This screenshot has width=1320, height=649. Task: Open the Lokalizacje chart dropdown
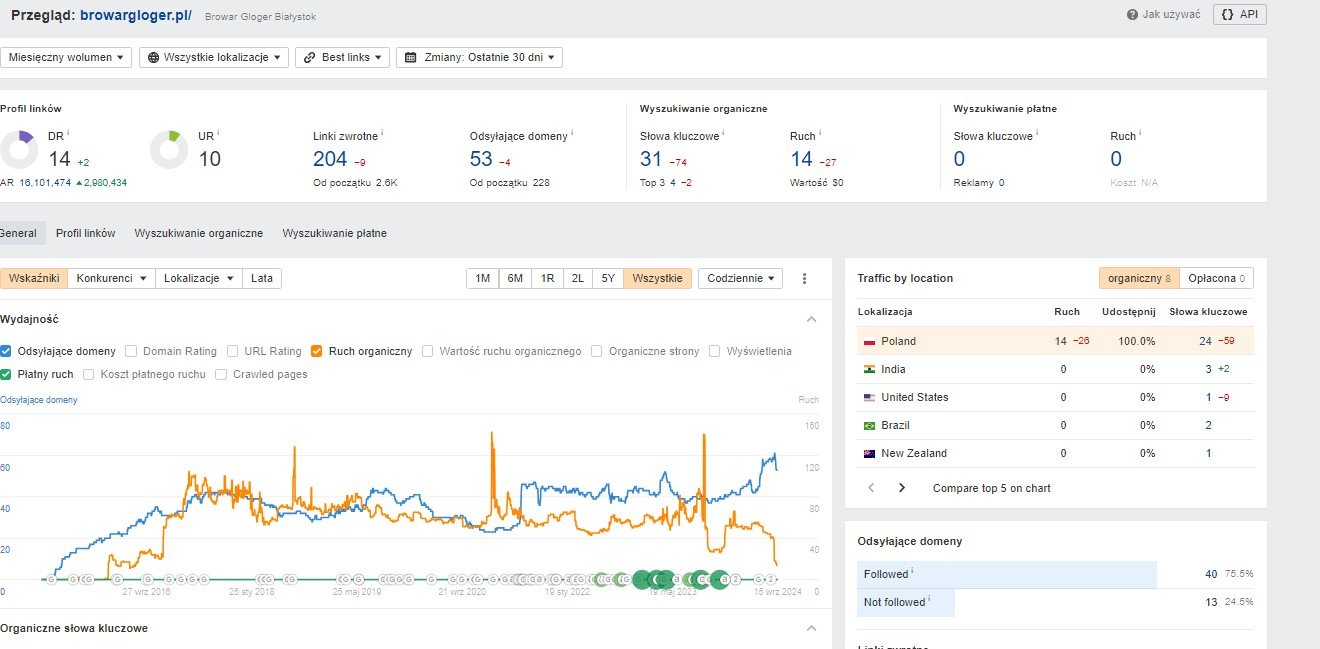[x=199, y=279]
